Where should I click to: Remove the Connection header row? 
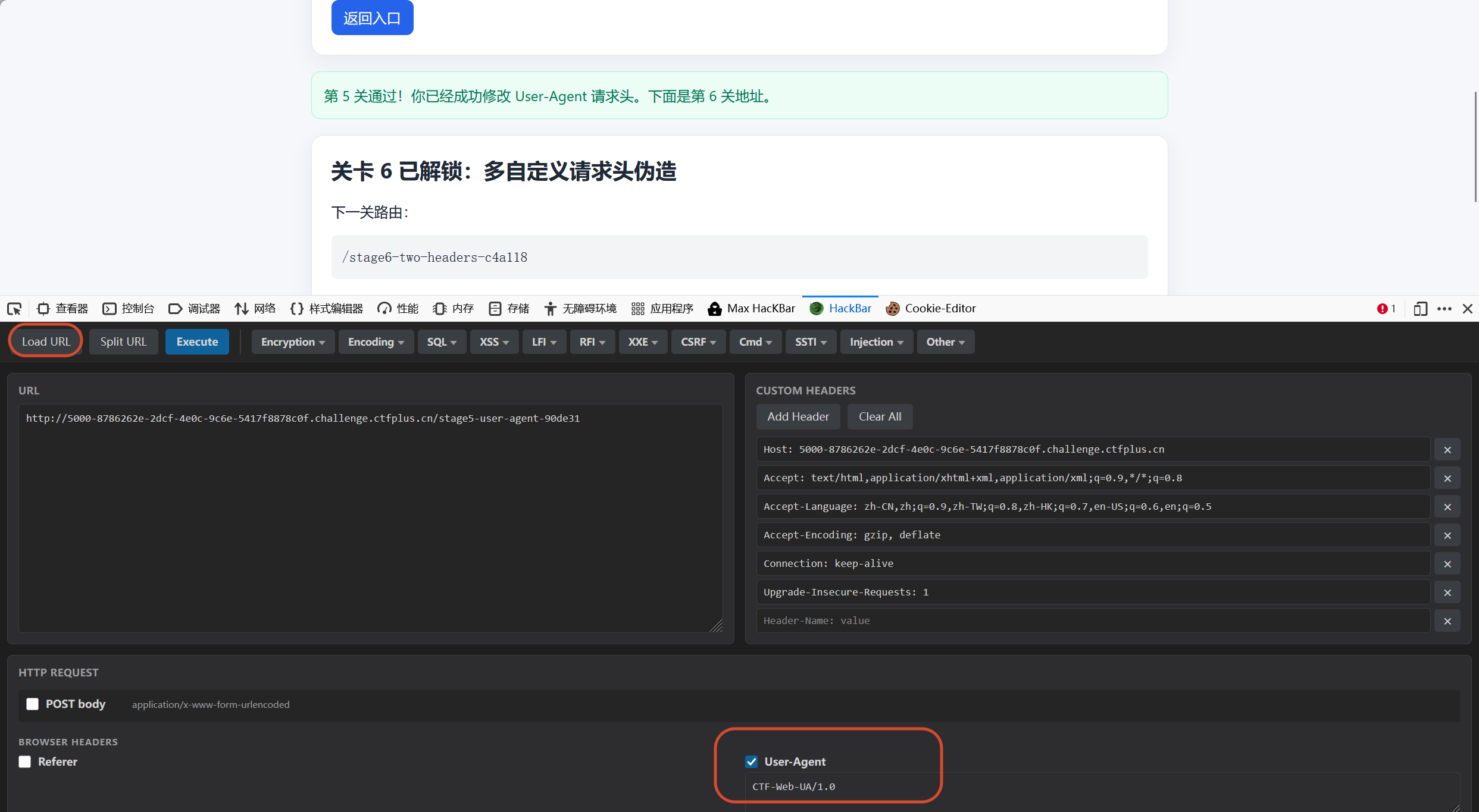coord(1447,564)
